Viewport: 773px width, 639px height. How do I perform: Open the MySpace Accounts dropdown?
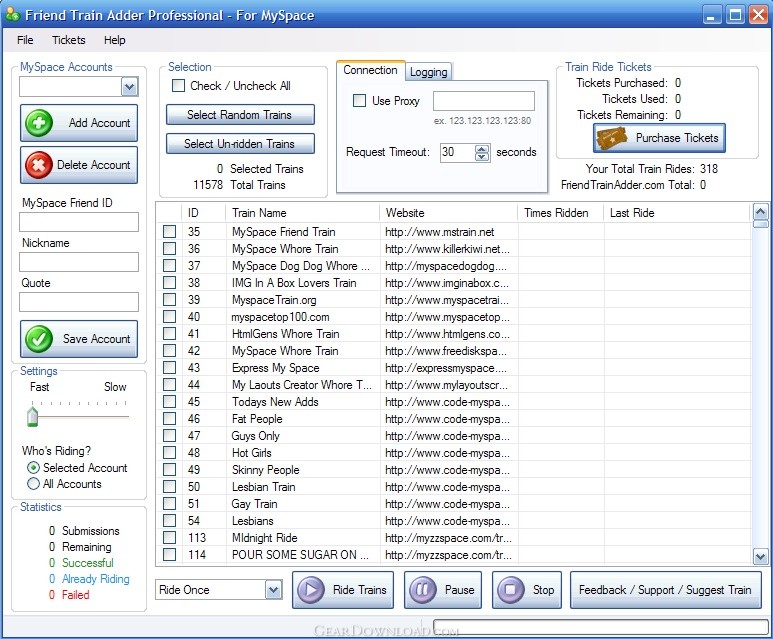129,87
